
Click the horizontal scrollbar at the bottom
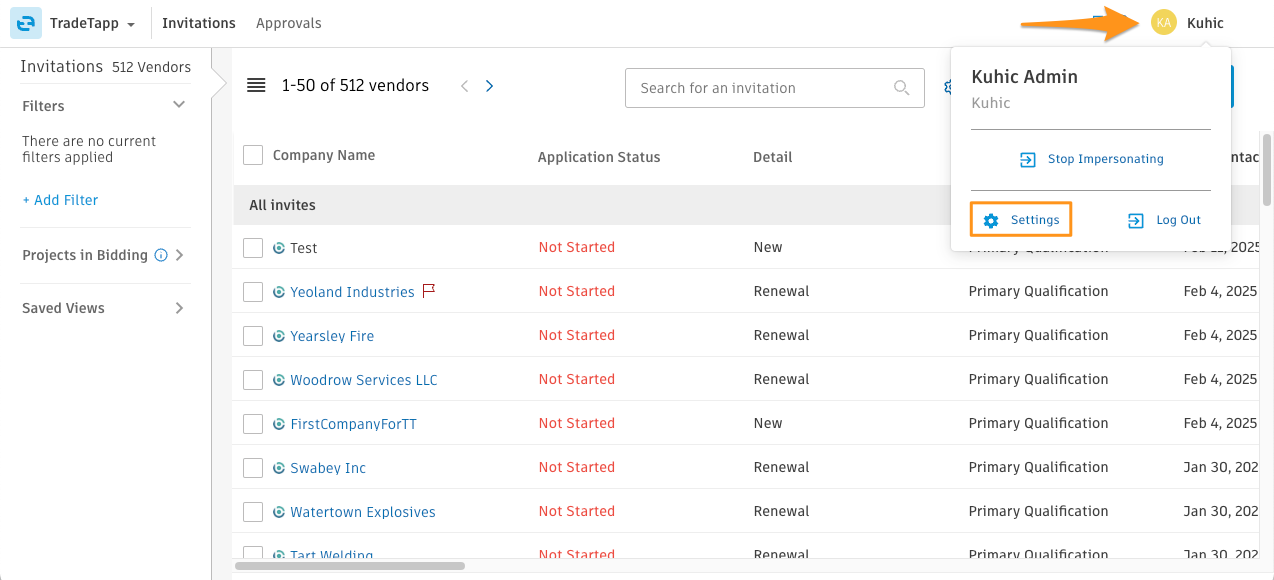tap(350, 566)
